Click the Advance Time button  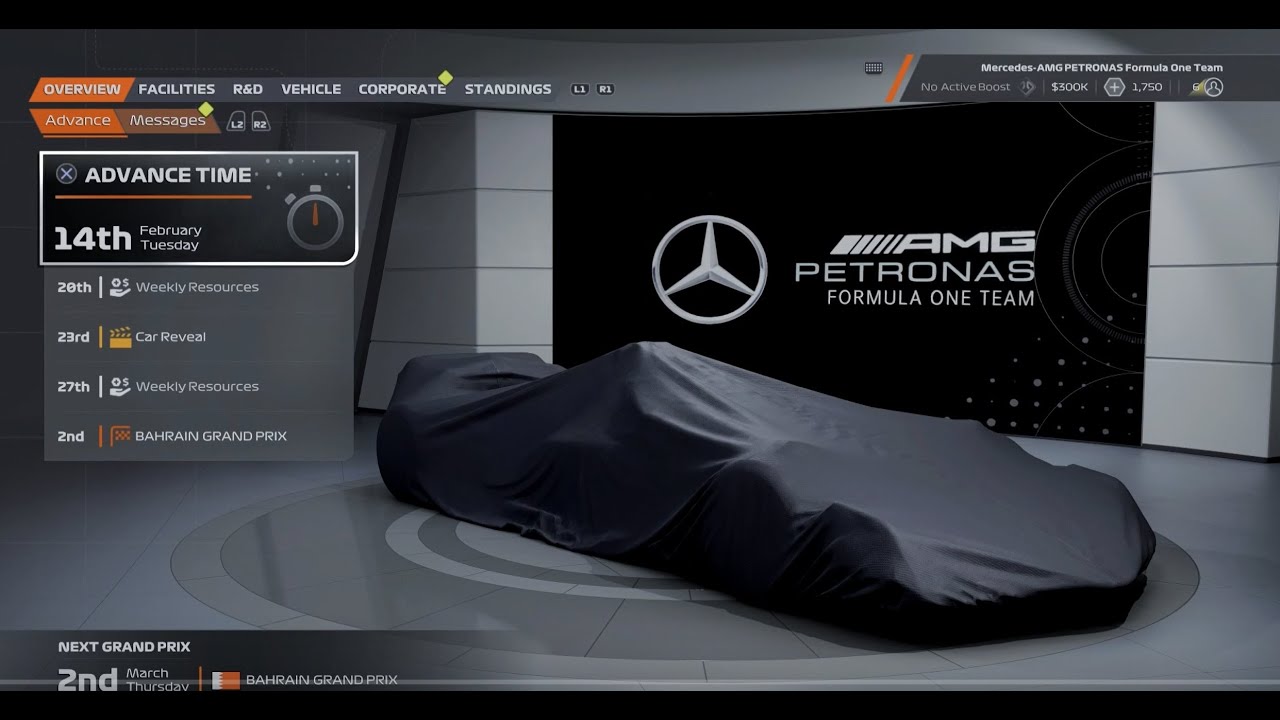[199, 208]
